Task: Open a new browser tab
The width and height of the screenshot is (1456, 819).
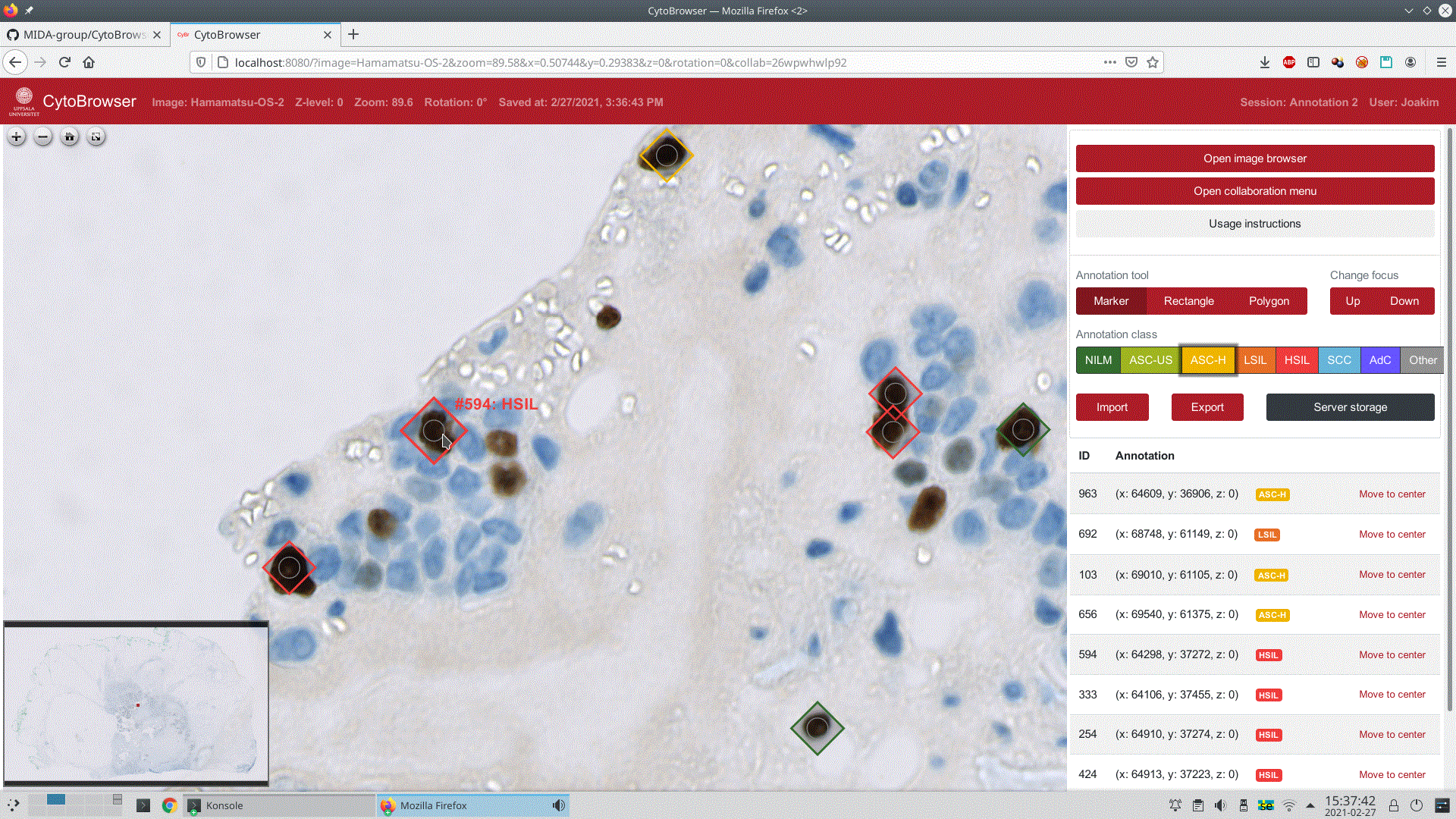Action: 353,35
